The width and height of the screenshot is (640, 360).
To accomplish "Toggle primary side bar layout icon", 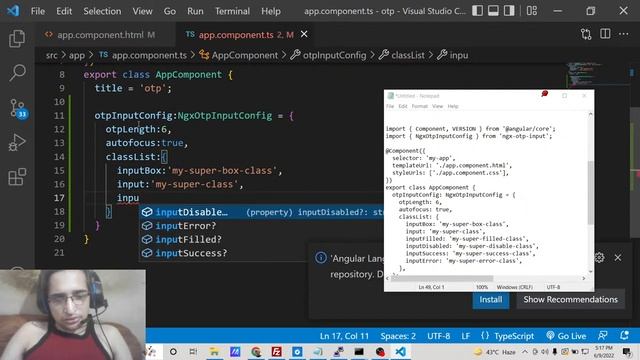I will [x=477, y=11].
